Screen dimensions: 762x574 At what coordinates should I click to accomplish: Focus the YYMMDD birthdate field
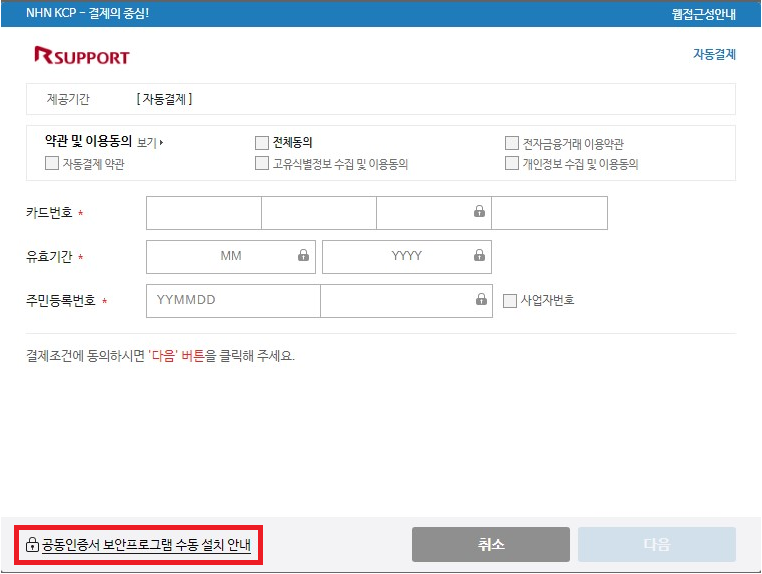(x=233, y=301)
